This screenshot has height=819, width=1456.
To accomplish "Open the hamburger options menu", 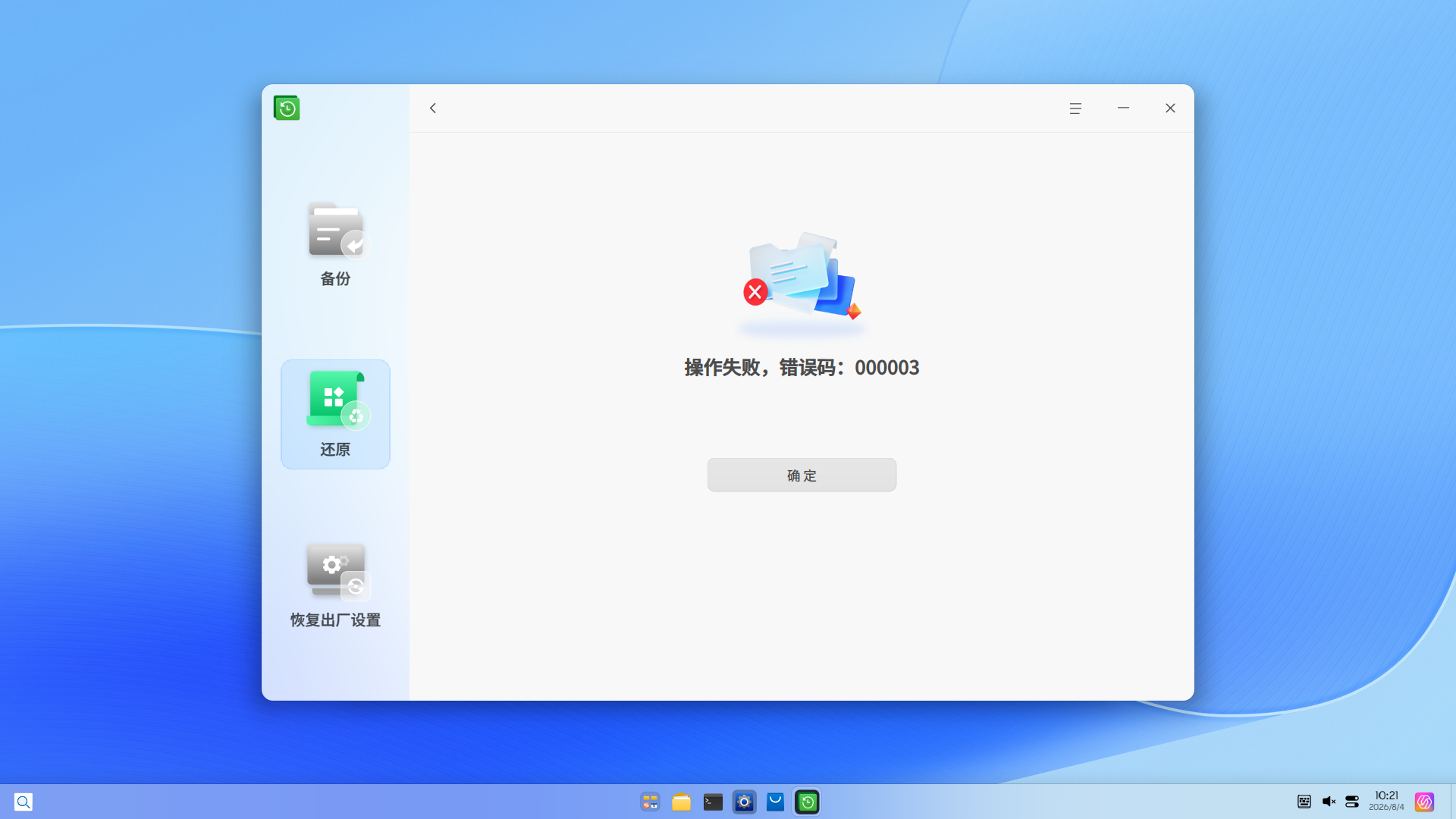I will 1075,108.
